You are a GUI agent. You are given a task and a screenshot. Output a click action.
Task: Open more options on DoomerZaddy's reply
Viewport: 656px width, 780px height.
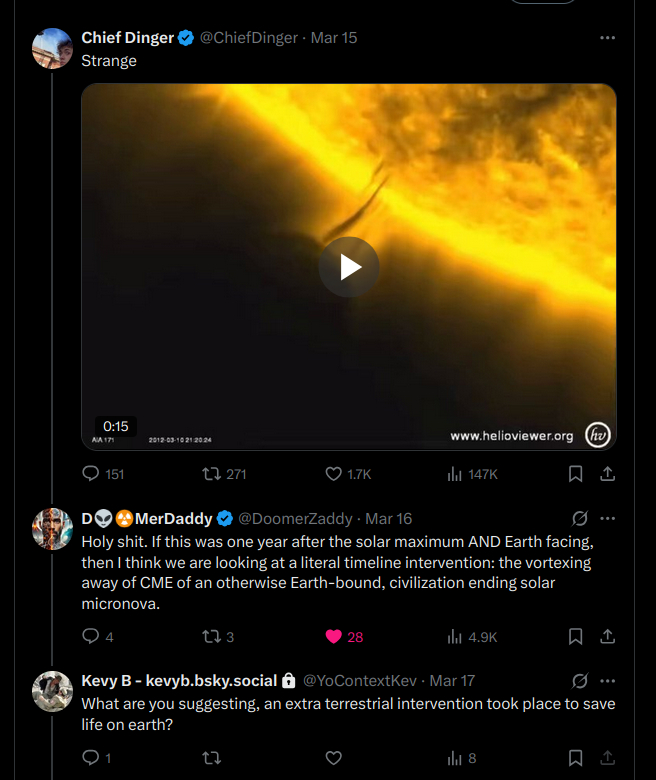coord(607,519)
